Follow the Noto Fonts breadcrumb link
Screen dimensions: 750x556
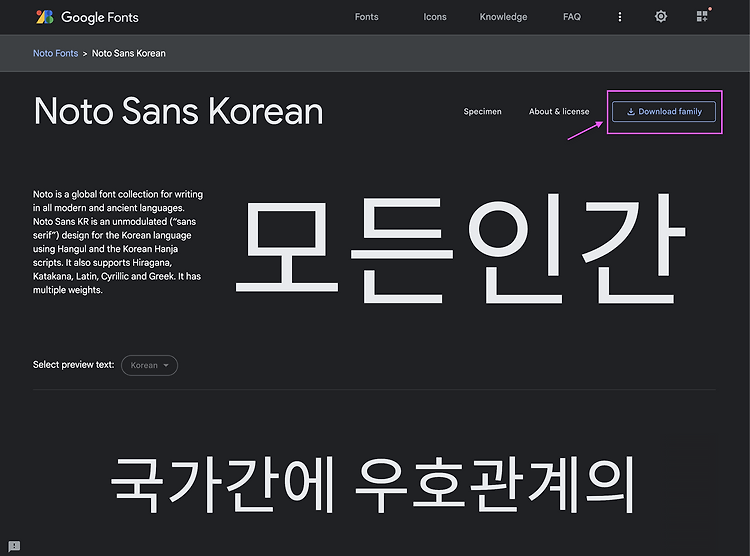click(x=55, y=53)
